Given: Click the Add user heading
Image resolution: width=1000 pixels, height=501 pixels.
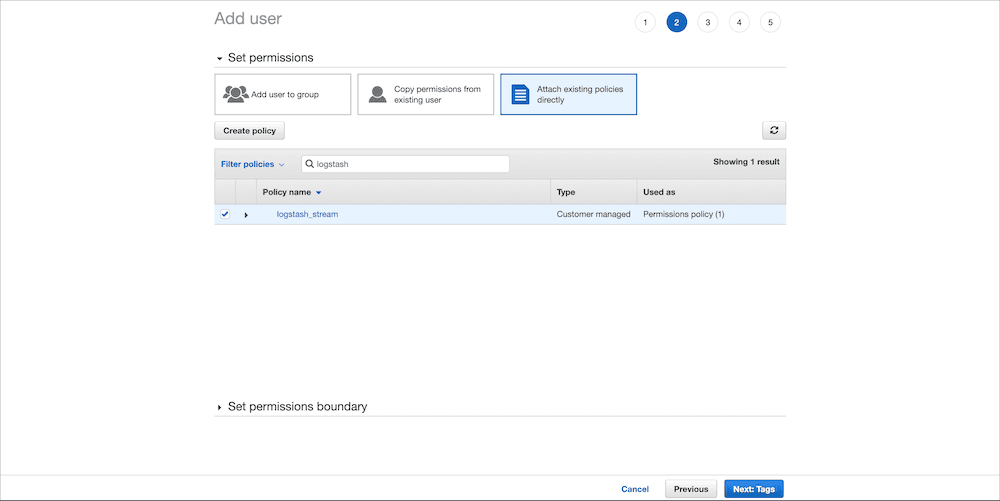Looking at the screenshot, I should (x=248, y=18).
